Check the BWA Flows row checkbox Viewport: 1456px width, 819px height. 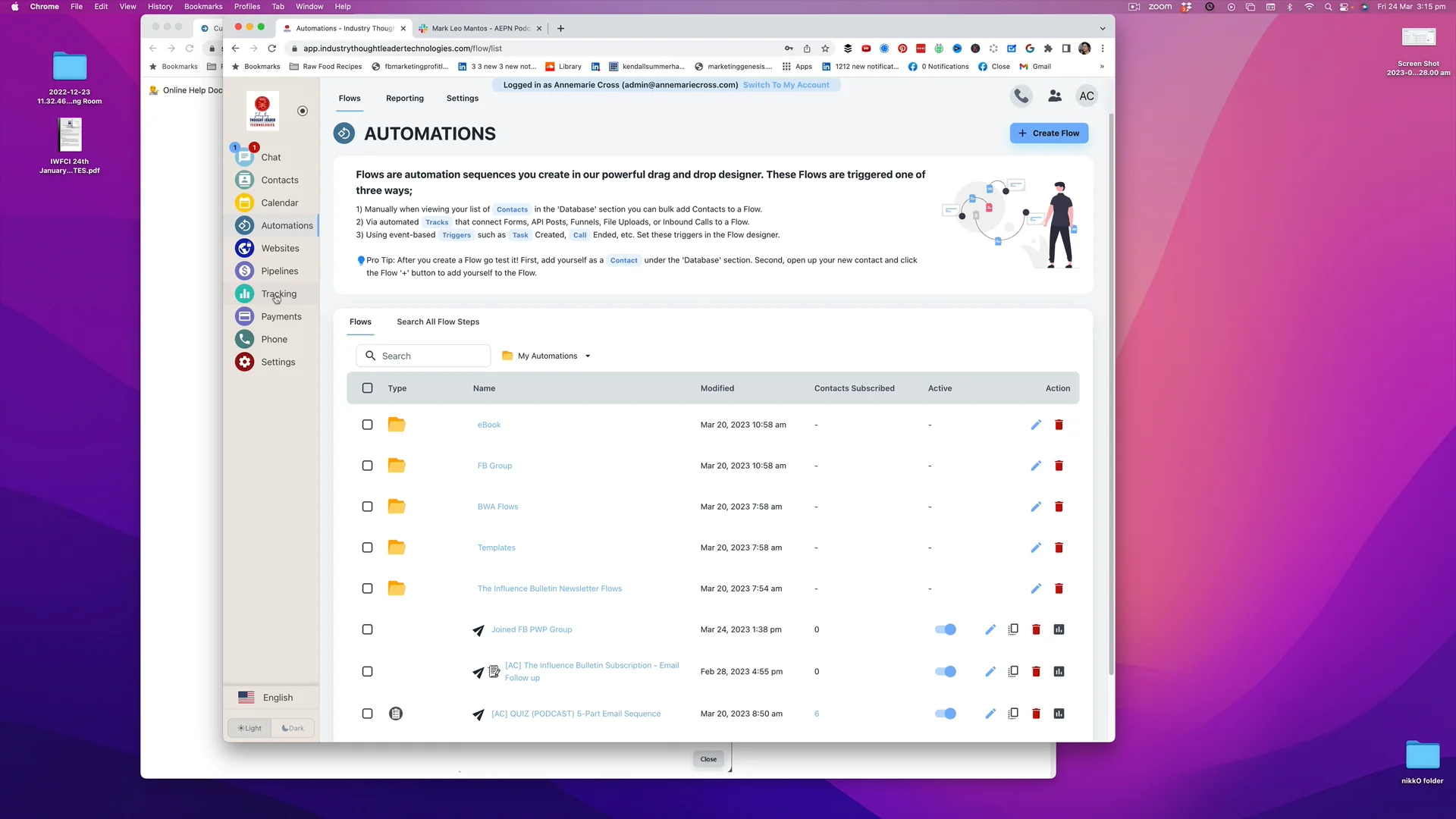click(367, 507)
